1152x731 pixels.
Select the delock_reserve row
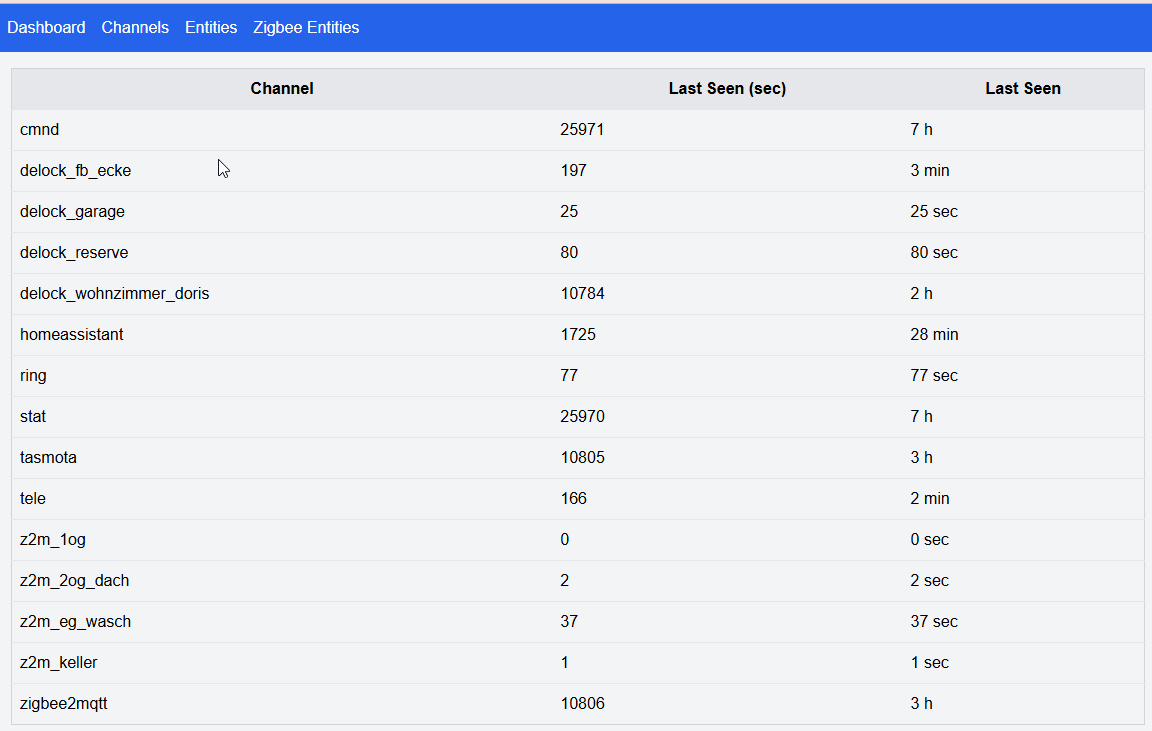click(x=74, y=253)
